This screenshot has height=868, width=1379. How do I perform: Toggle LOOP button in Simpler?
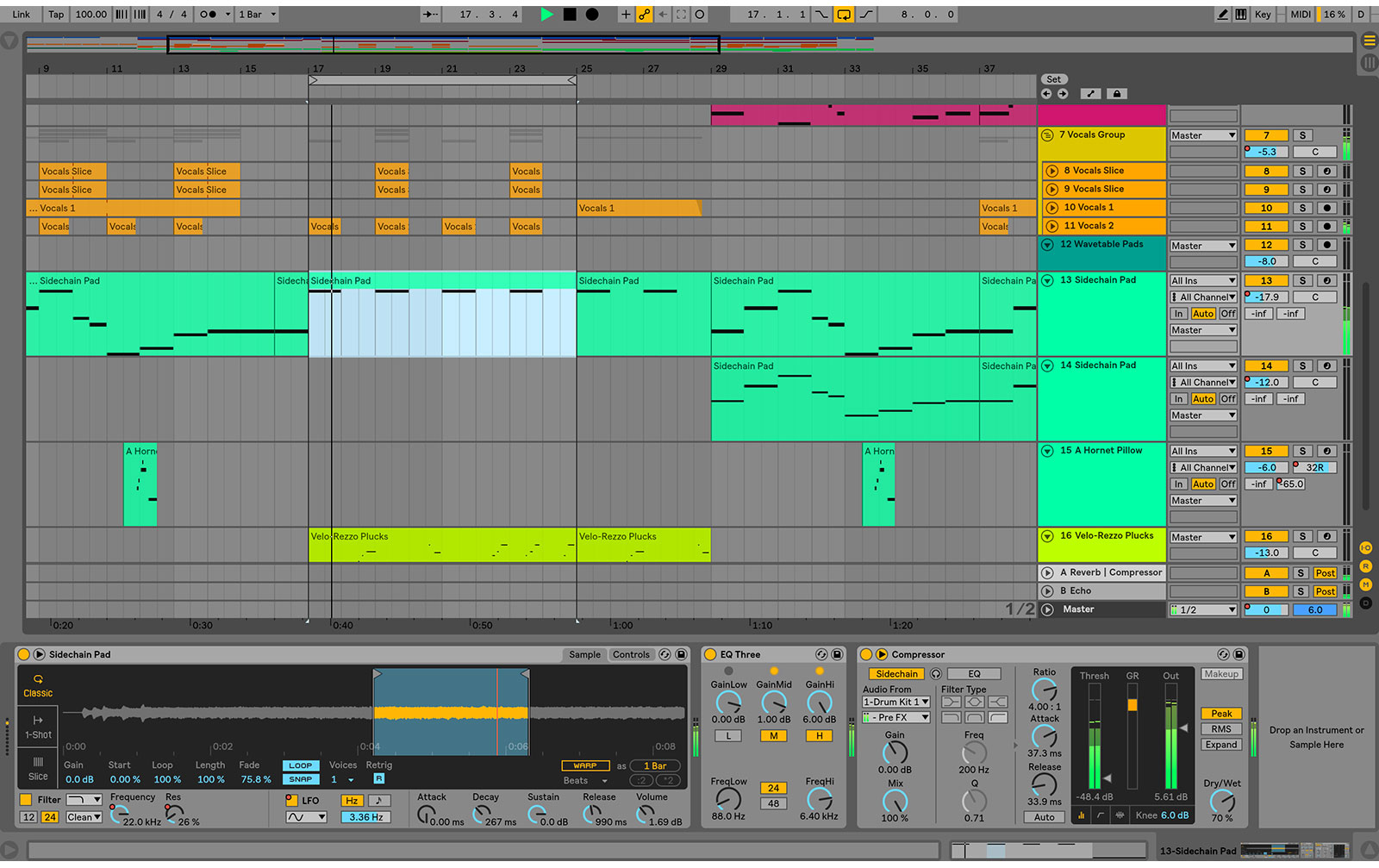300,765
